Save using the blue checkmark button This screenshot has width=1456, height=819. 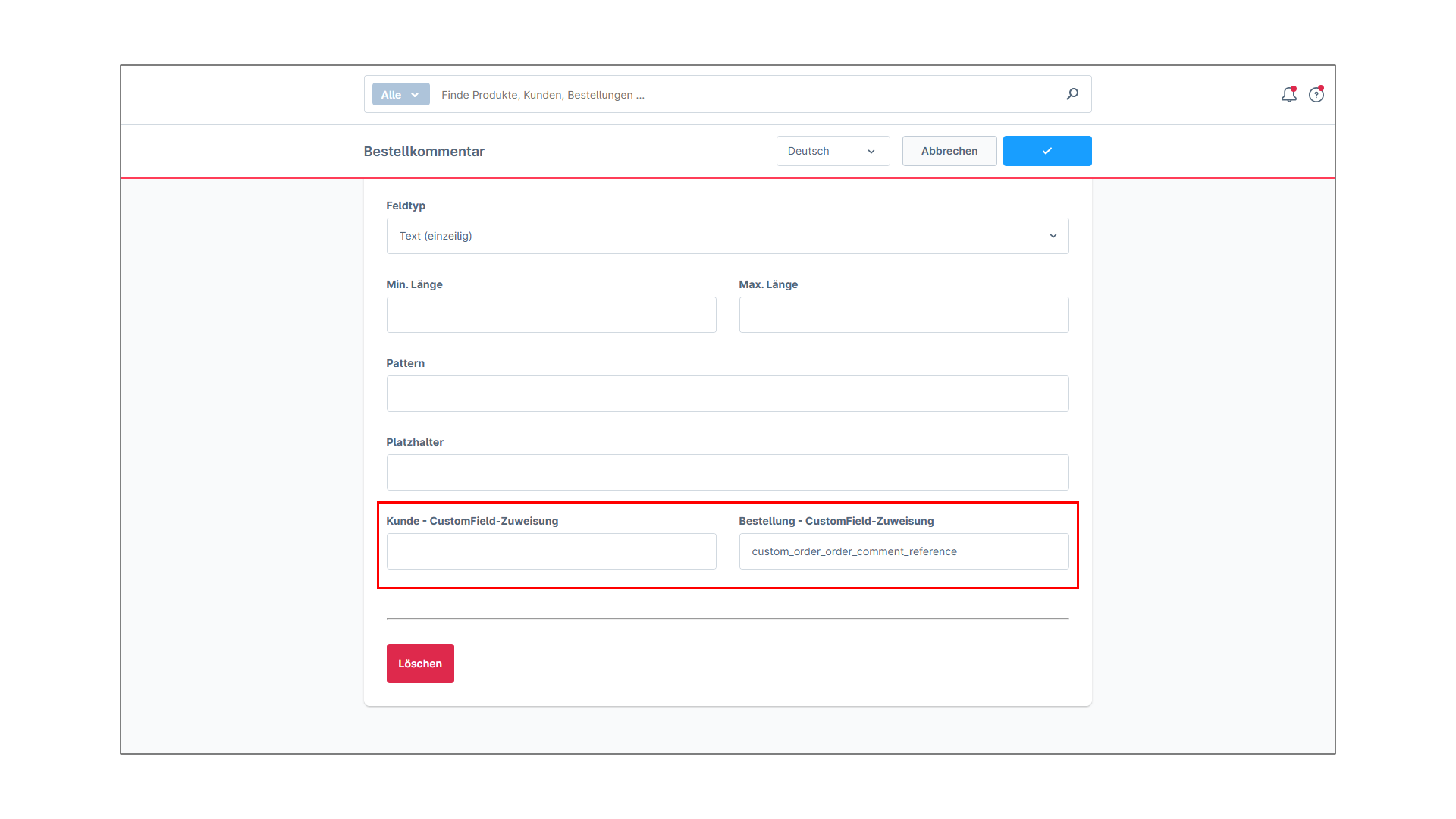(1046, 151)
